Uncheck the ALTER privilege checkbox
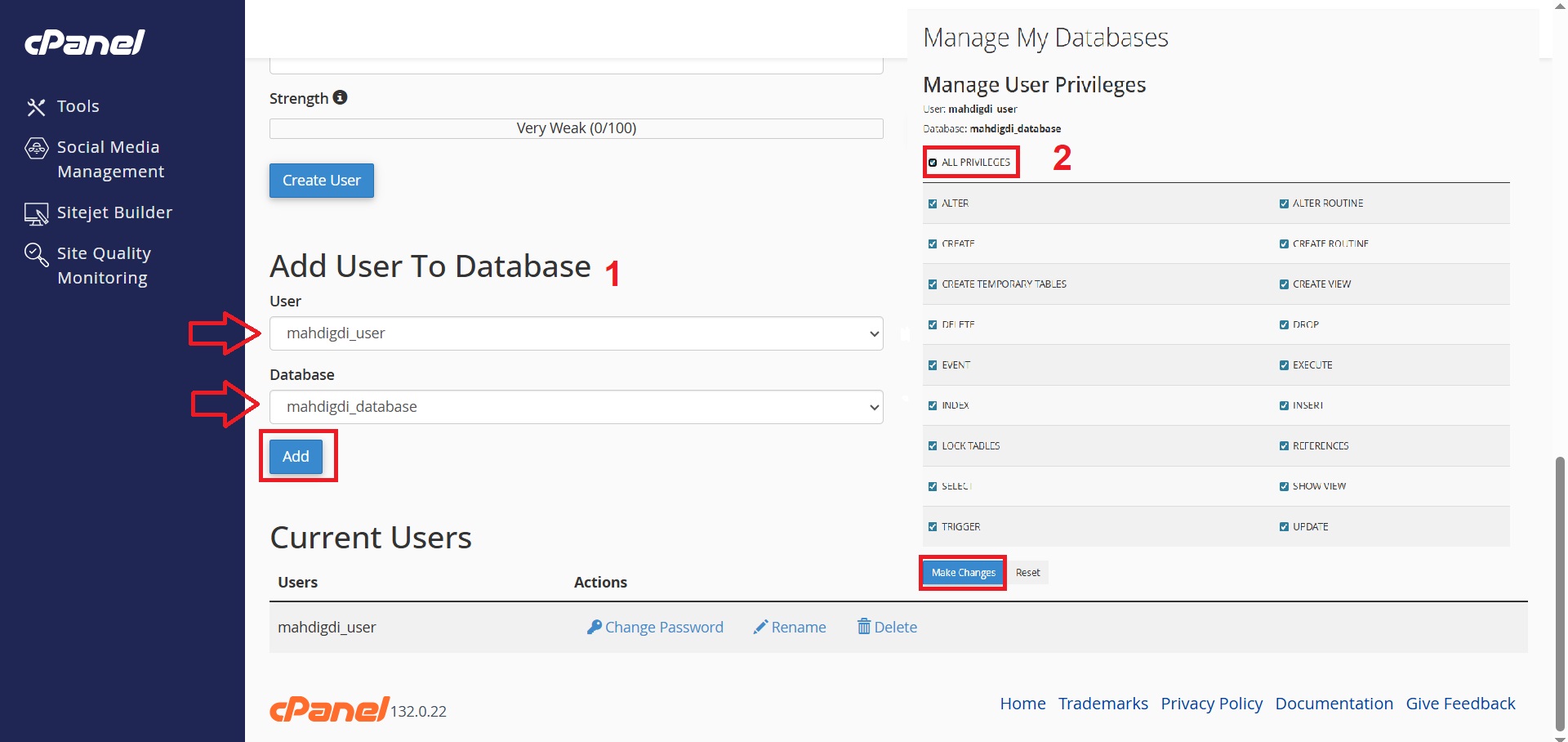The image size is (1568, 742). pyautogui.click(x=933, y=203)
